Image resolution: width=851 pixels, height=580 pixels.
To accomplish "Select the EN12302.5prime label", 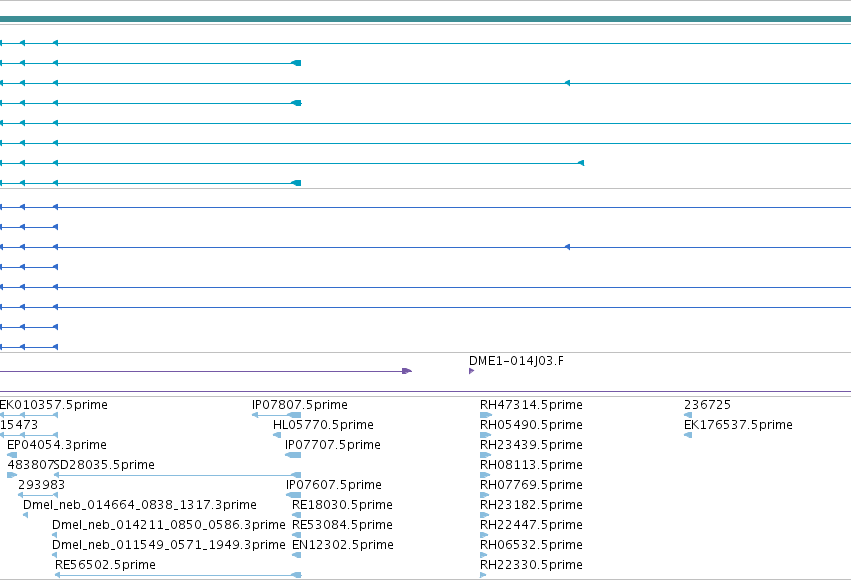I will pos(343,545).
